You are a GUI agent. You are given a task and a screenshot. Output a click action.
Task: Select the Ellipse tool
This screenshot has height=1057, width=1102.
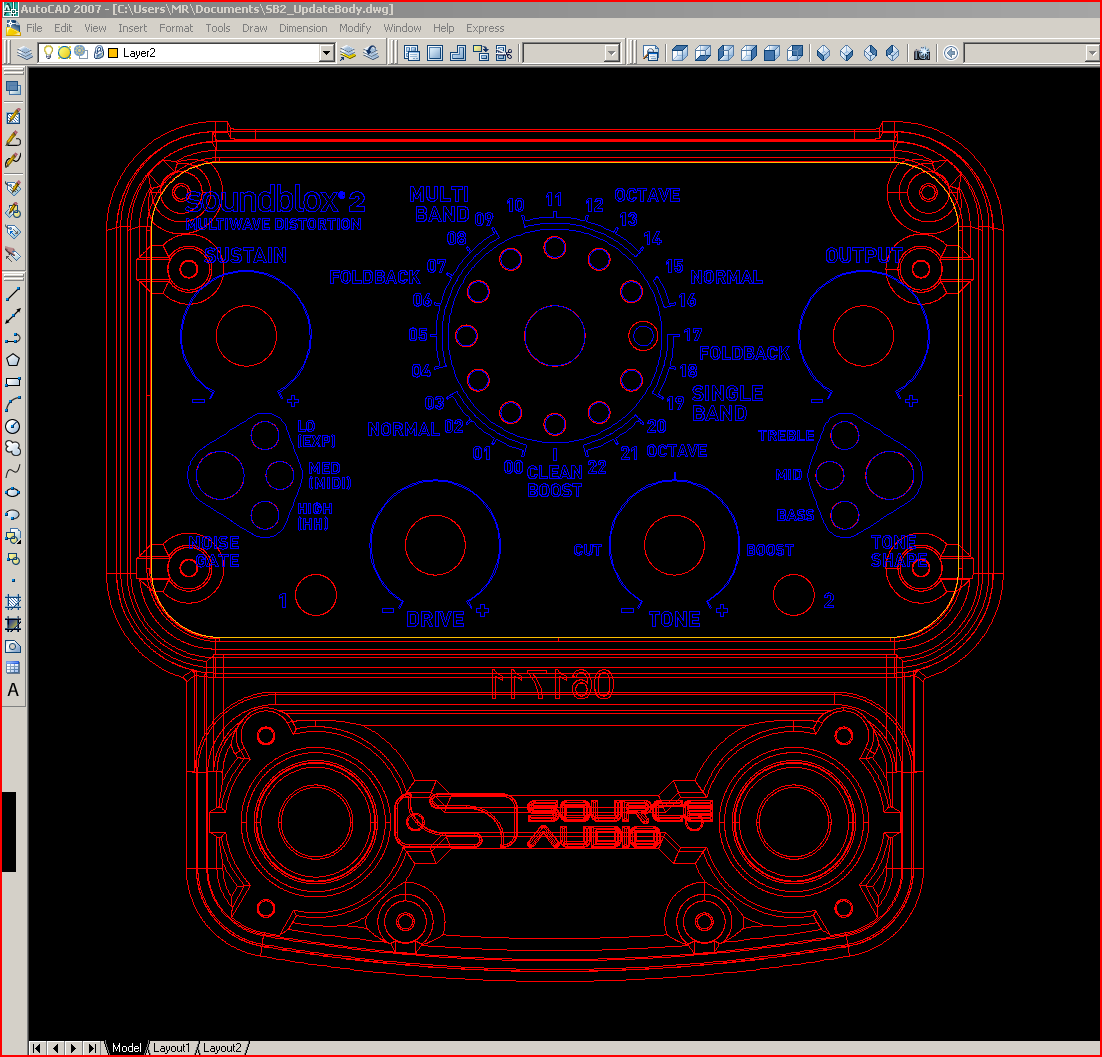point(13,493)
